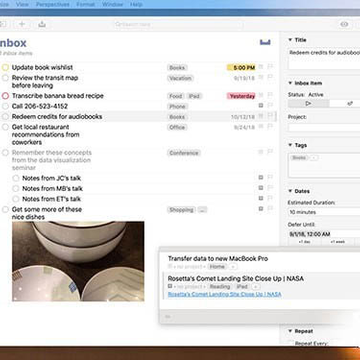
Task: Click the note icon under Transfer data entry
Action: click(x=170, y=266)
